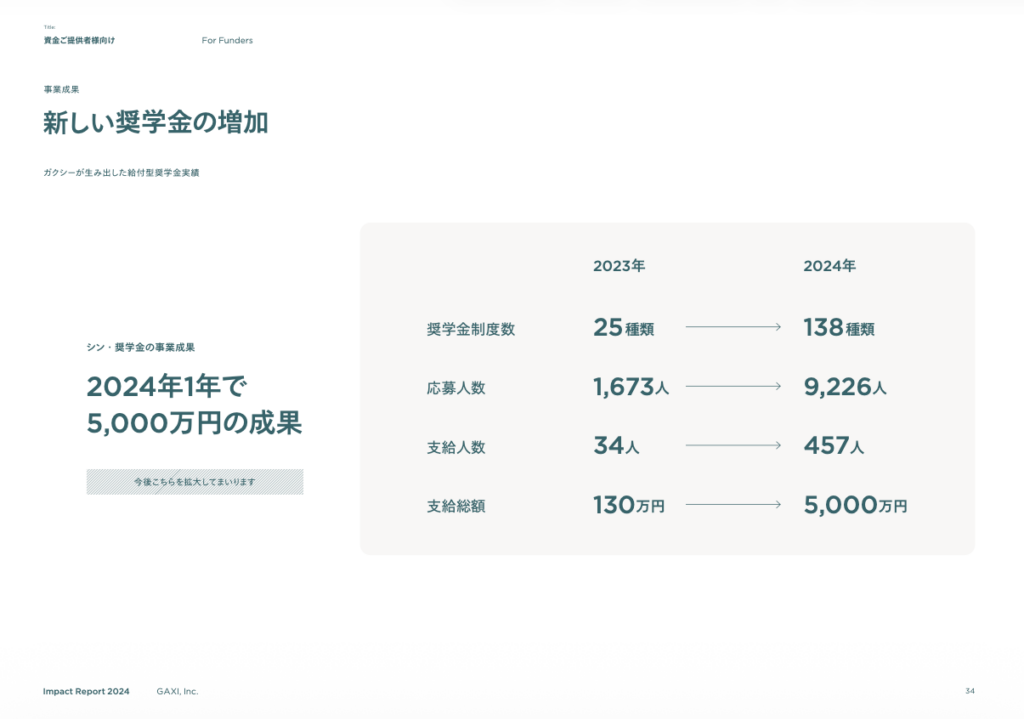Click the GAXI, Inc. footer text

click(177, 691)
